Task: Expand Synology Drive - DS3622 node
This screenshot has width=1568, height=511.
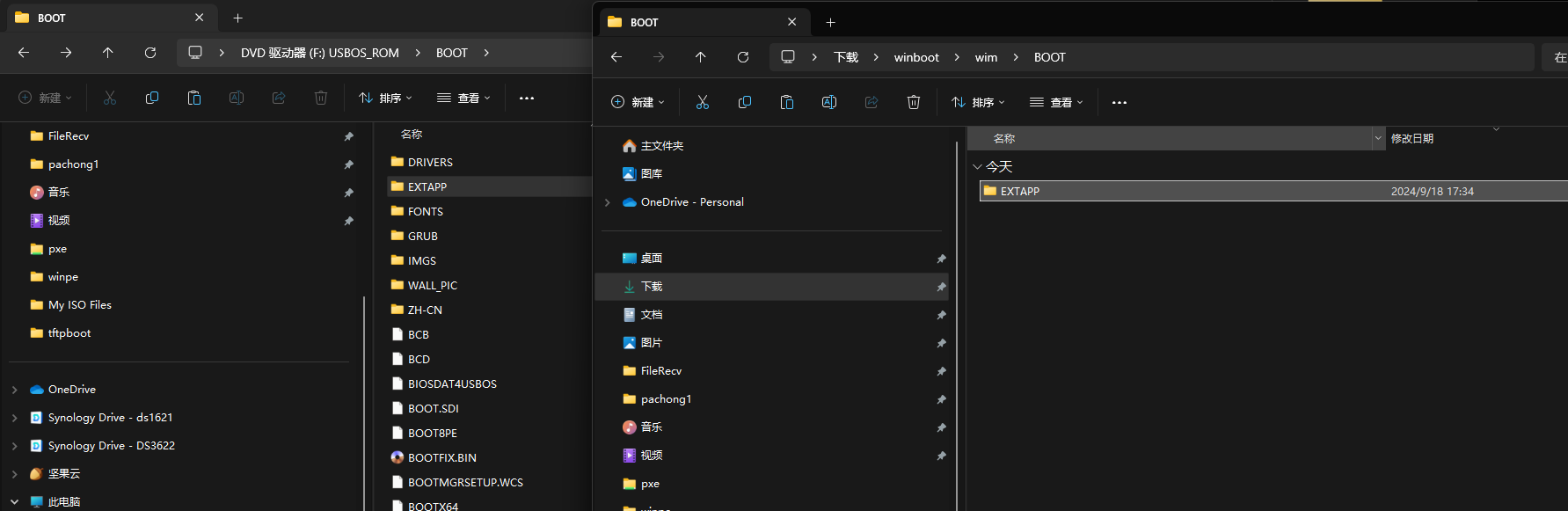Action: click(x=15, y=446)
